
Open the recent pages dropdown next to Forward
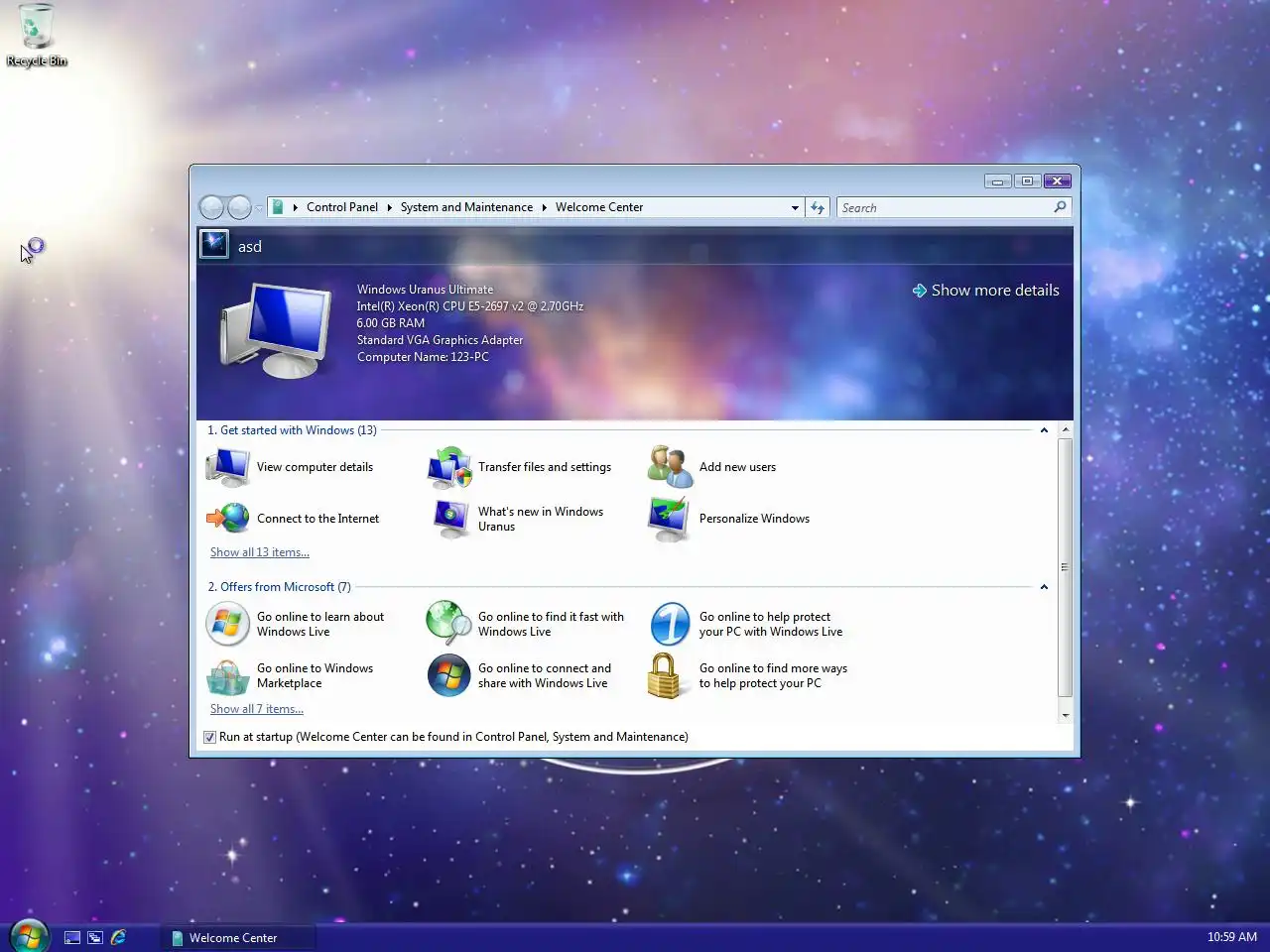click(259, 208)
